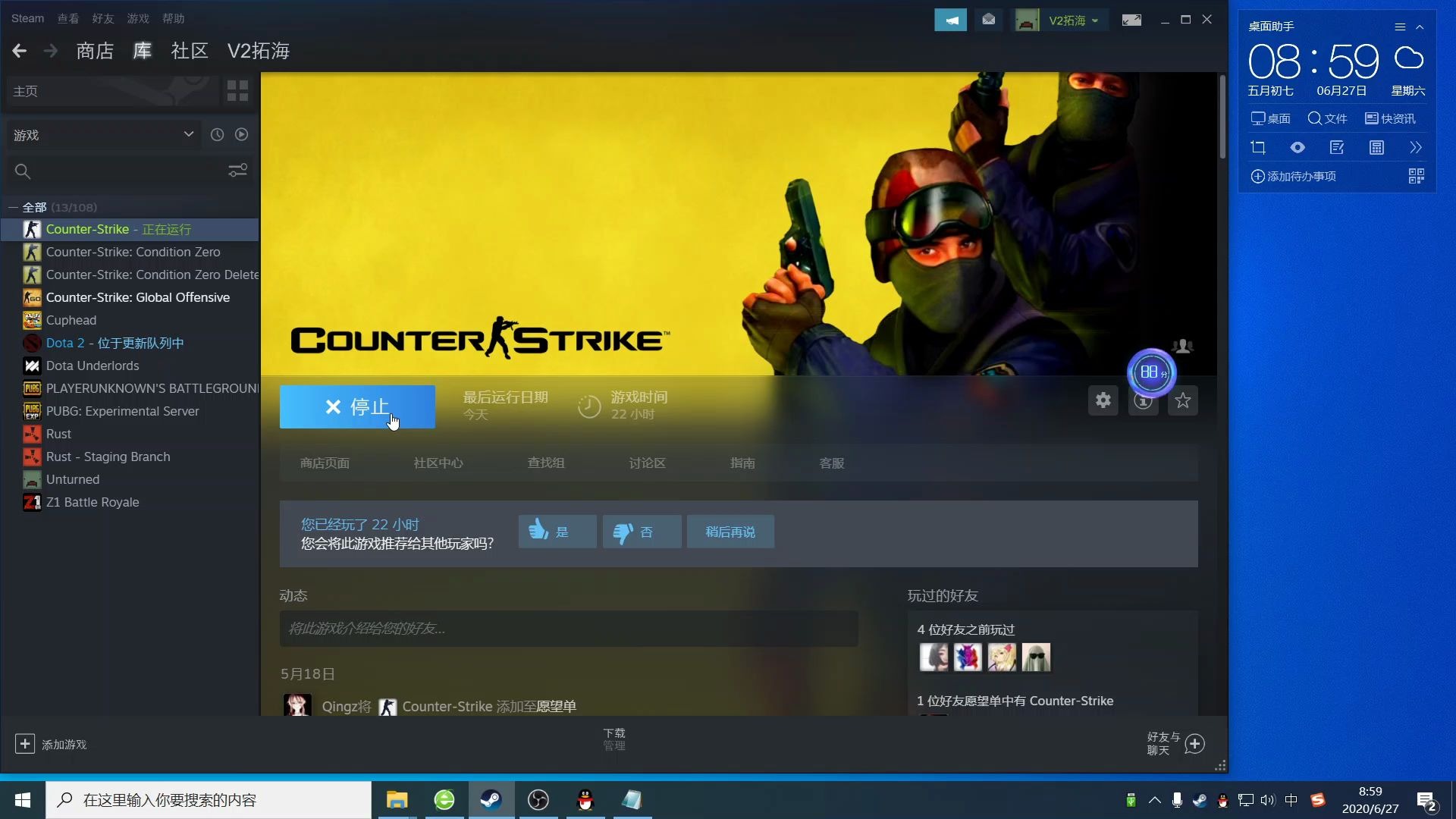
Task: Click the friends-playing icon on the banner
Action: pyautogui.click(x=1182, y=347)
